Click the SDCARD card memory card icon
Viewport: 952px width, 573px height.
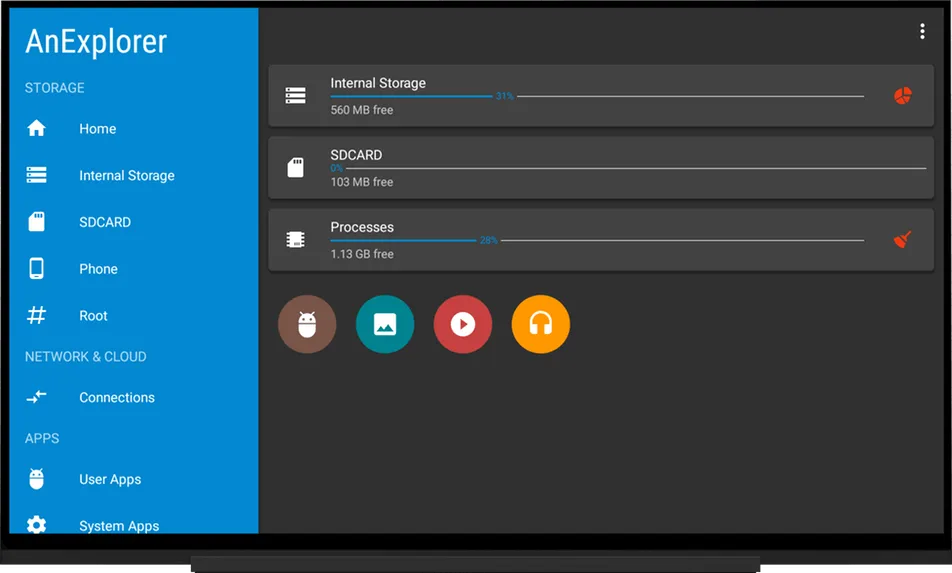point(296,168)
